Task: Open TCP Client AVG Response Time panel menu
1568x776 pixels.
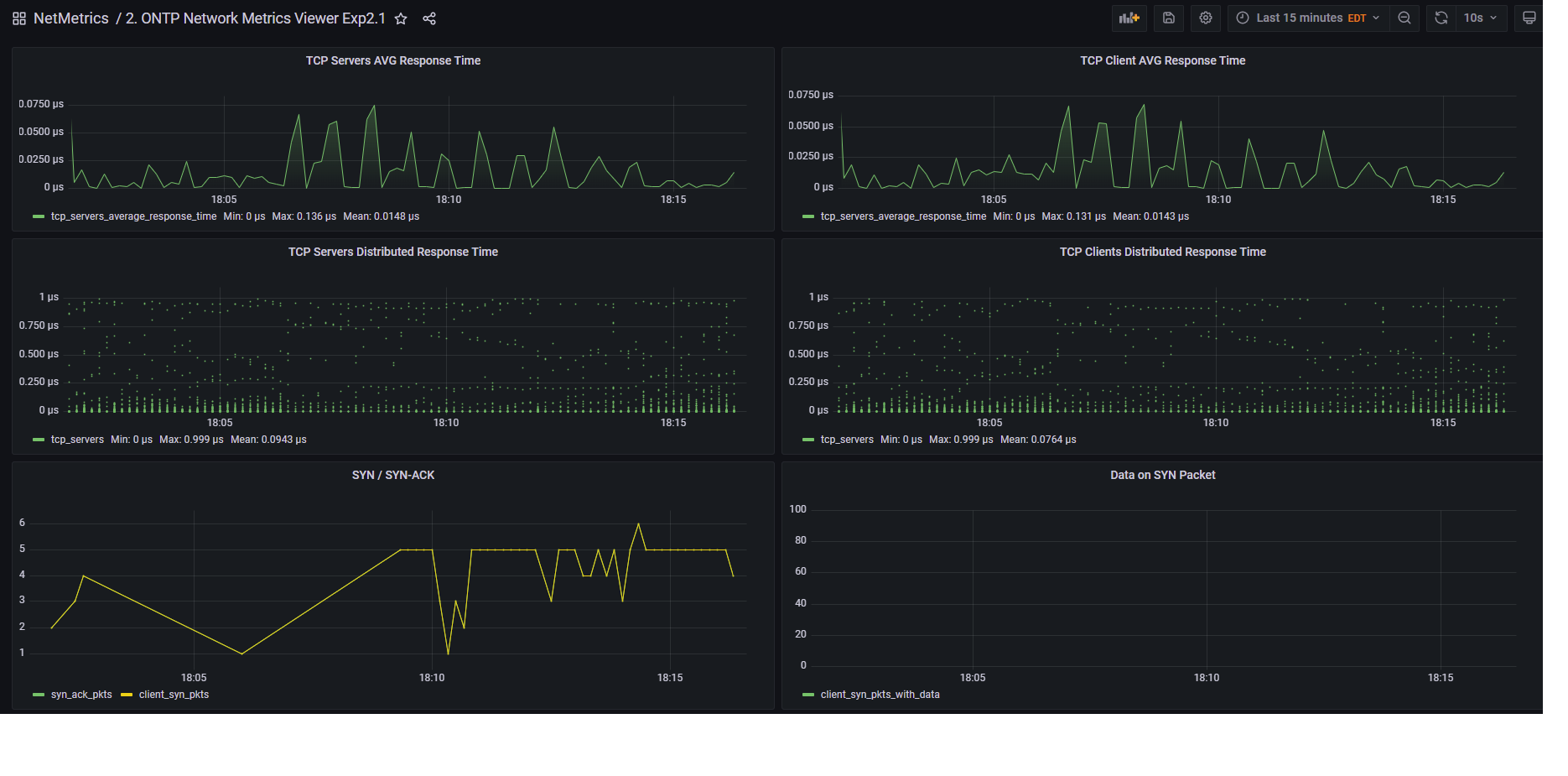Action: tap(1162, 60)
